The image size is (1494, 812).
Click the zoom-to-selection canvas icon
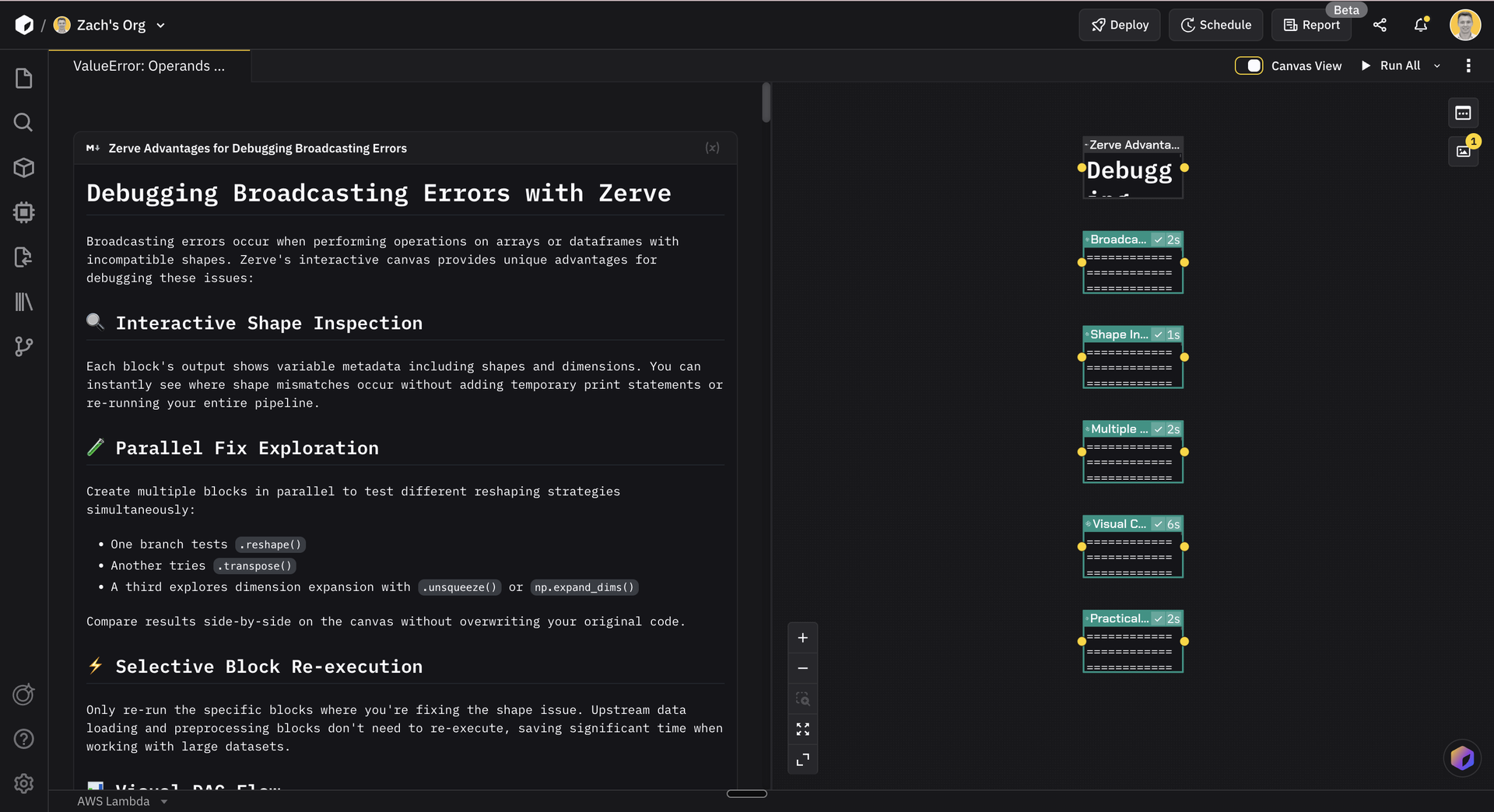tap(803, 698)
